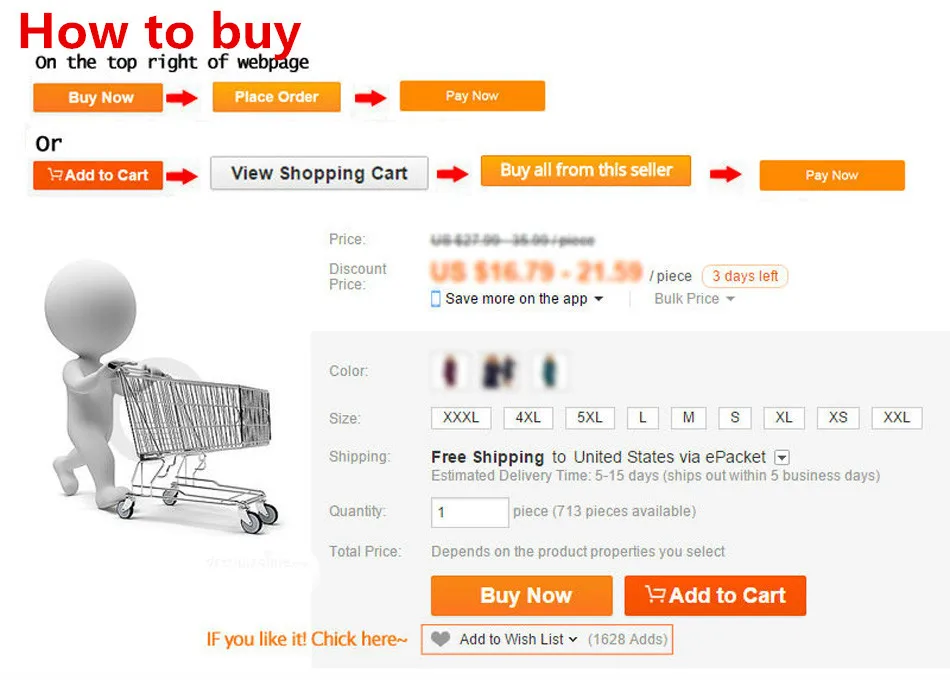Click the large Add to Cart button
This screenshot has height=680, width=950.
click(716, 595)
